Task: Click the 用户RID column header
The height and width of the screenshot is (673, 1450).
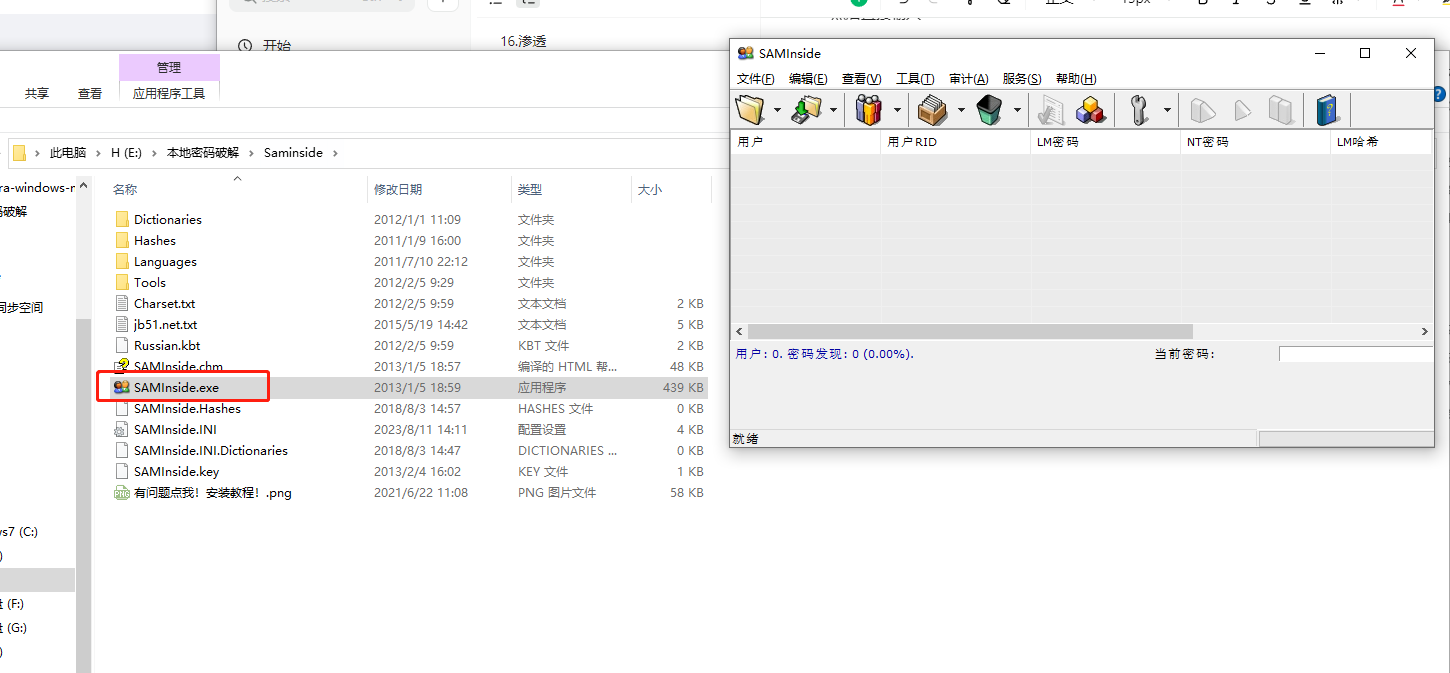Action: [955, 142]
